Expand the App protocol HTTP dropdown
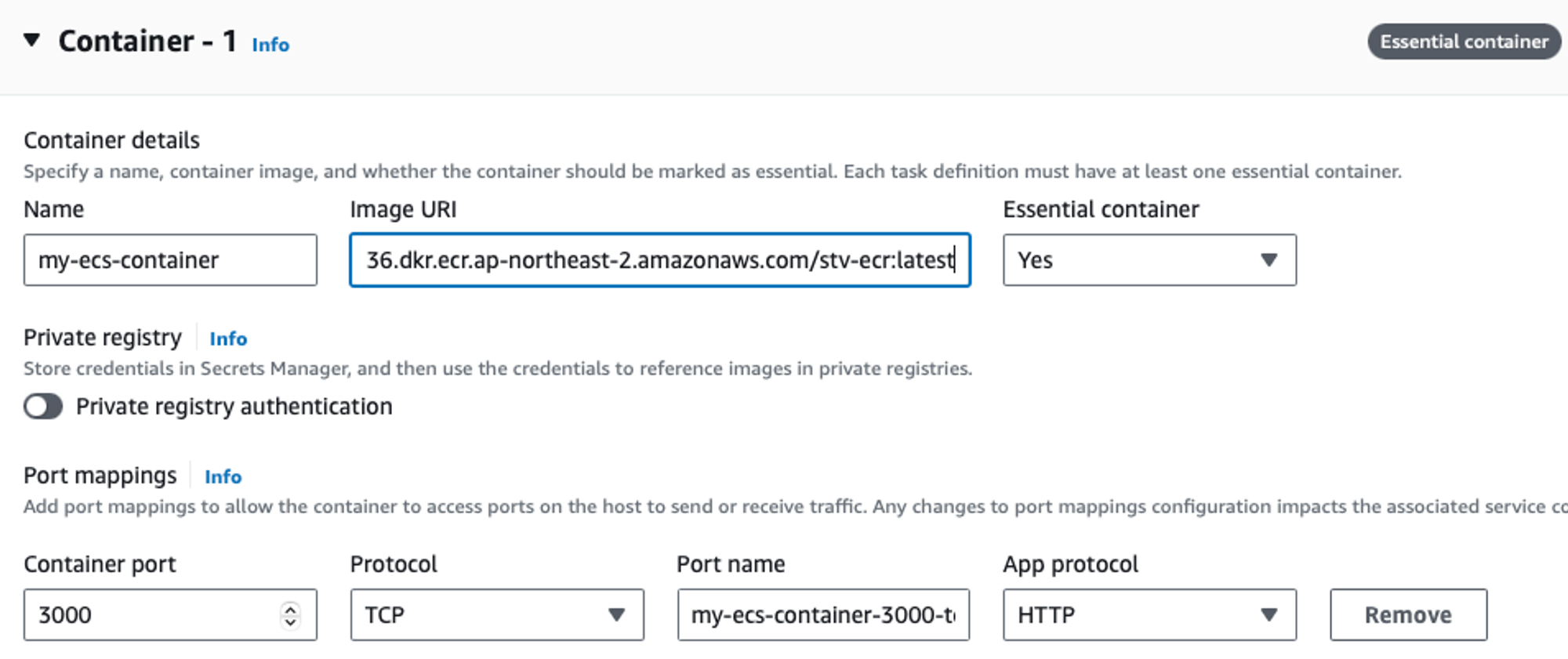 [x=1149, y=615]
